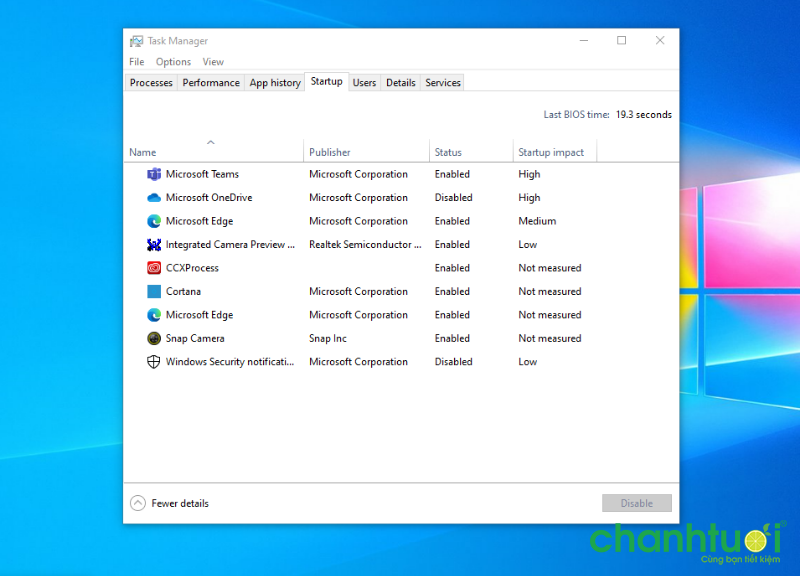Sort by the Startup impact column header

[555, 152]
